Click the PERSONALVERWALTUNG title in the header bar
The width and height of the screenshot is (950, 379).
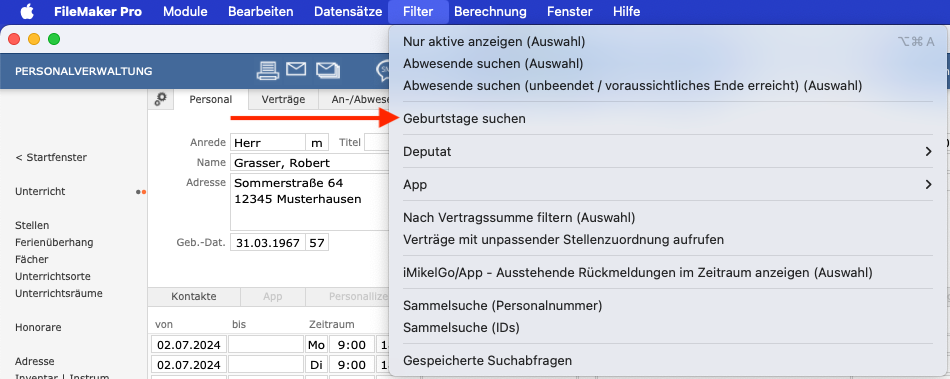[x=84, y=71]
